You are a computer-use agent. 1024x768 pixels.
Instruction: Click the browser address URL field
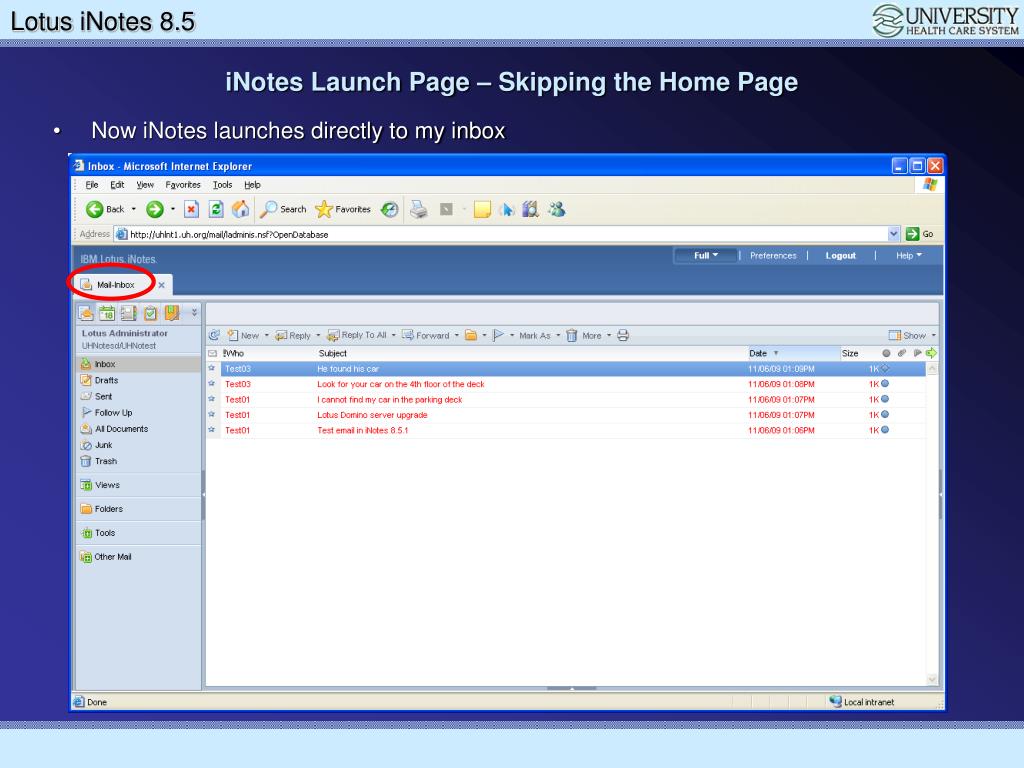[x=500, y=234]
